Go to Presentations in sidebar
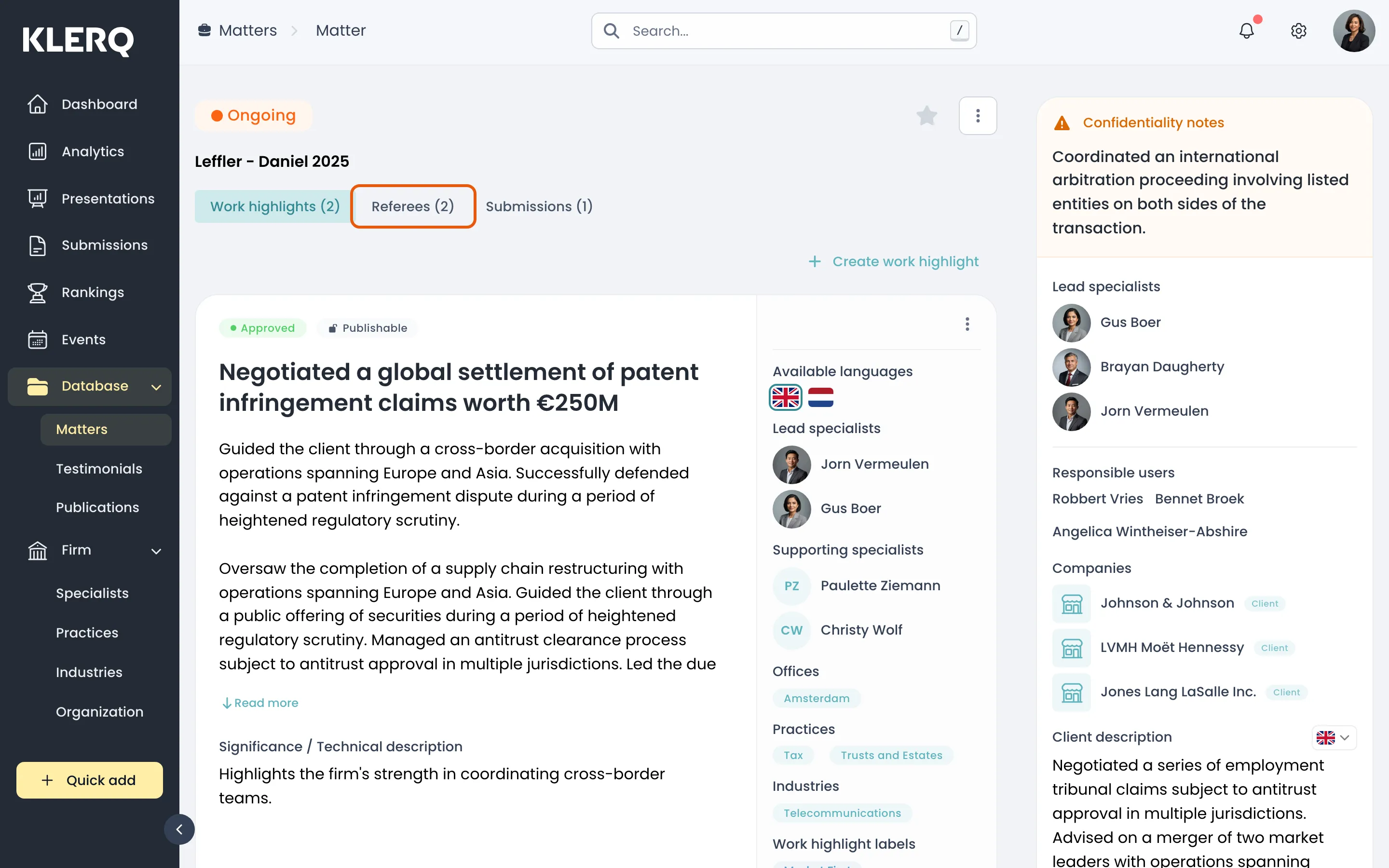Viewport: 1389px width, 868px height. 90,199
